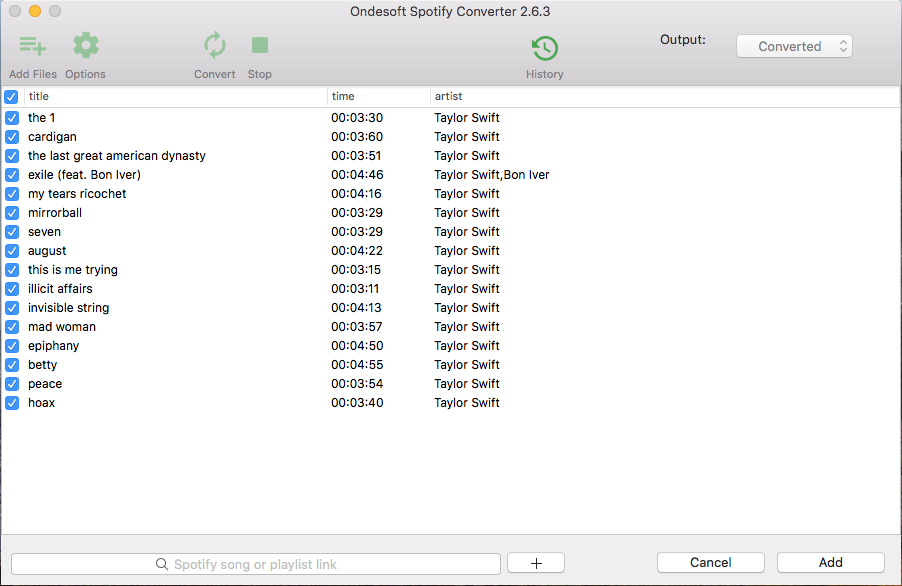Select the song title hoax
Image resolution: width=902 pixels, height=586 pixels.
(41, 403)
